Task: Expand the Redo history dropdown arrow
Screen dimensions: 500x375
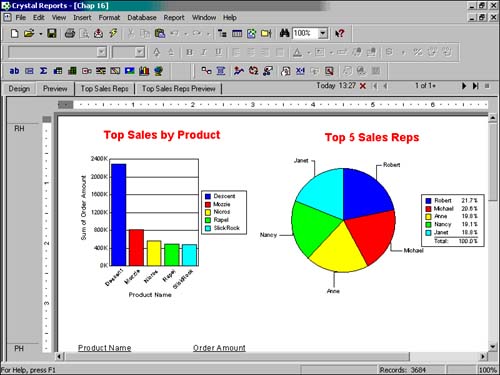Action: point(208,34)
